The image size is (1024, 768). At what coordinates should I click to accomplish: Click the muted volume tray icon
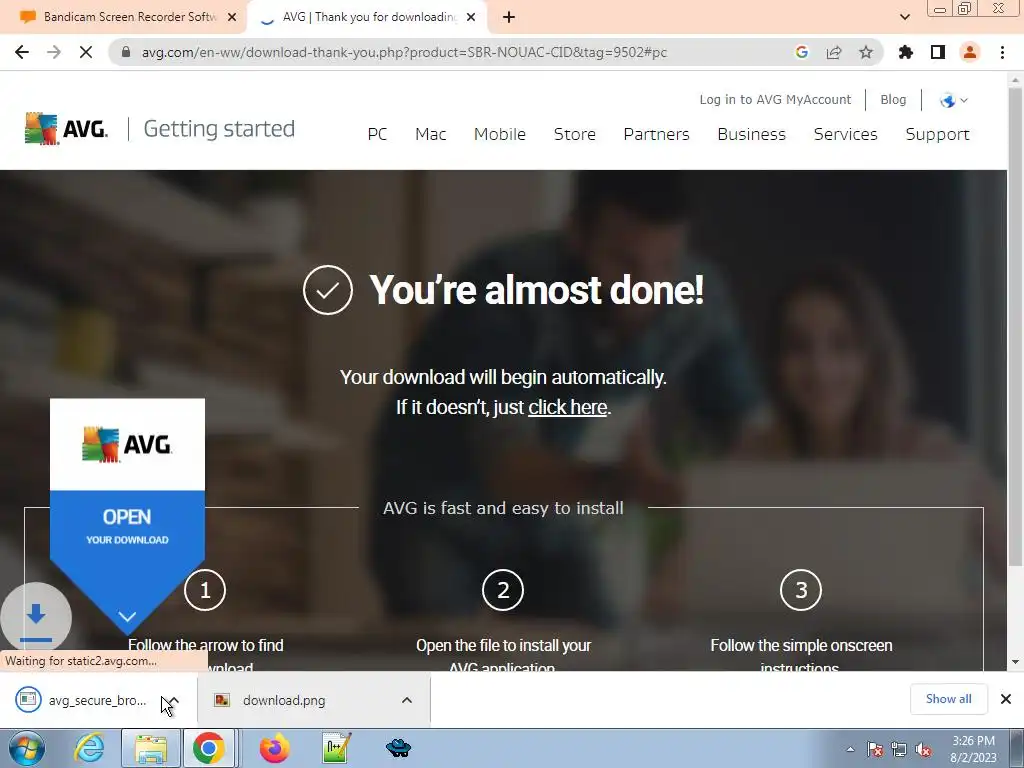click(x=923, y=749)
